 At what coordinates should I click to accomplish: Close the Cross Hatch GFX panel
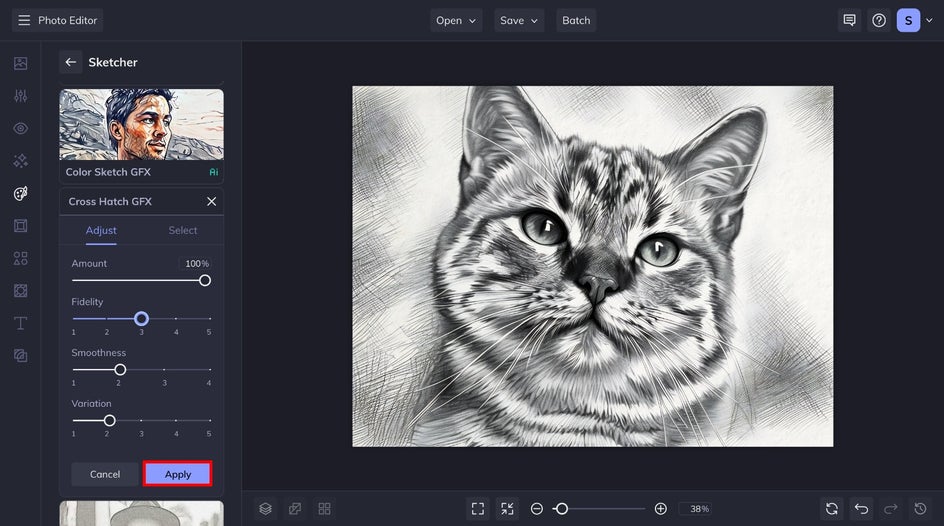point(211,201)
